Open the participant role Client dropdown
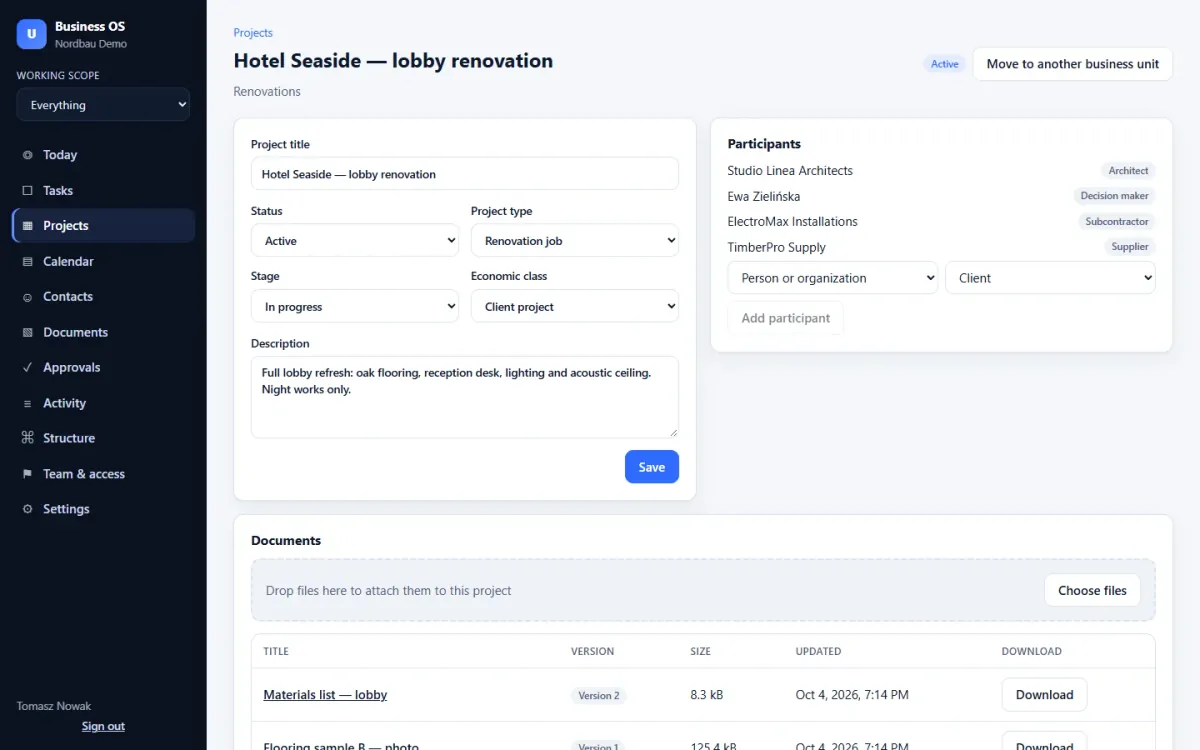The image size is (1200, 750). [1050, 278]
